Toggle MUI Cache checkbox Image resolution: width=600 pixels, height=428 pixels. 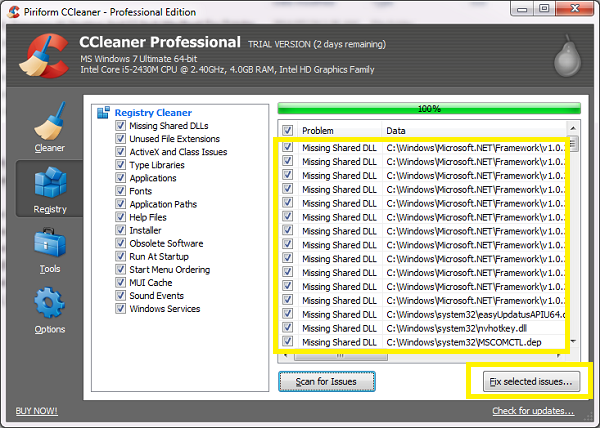(121, 282)
